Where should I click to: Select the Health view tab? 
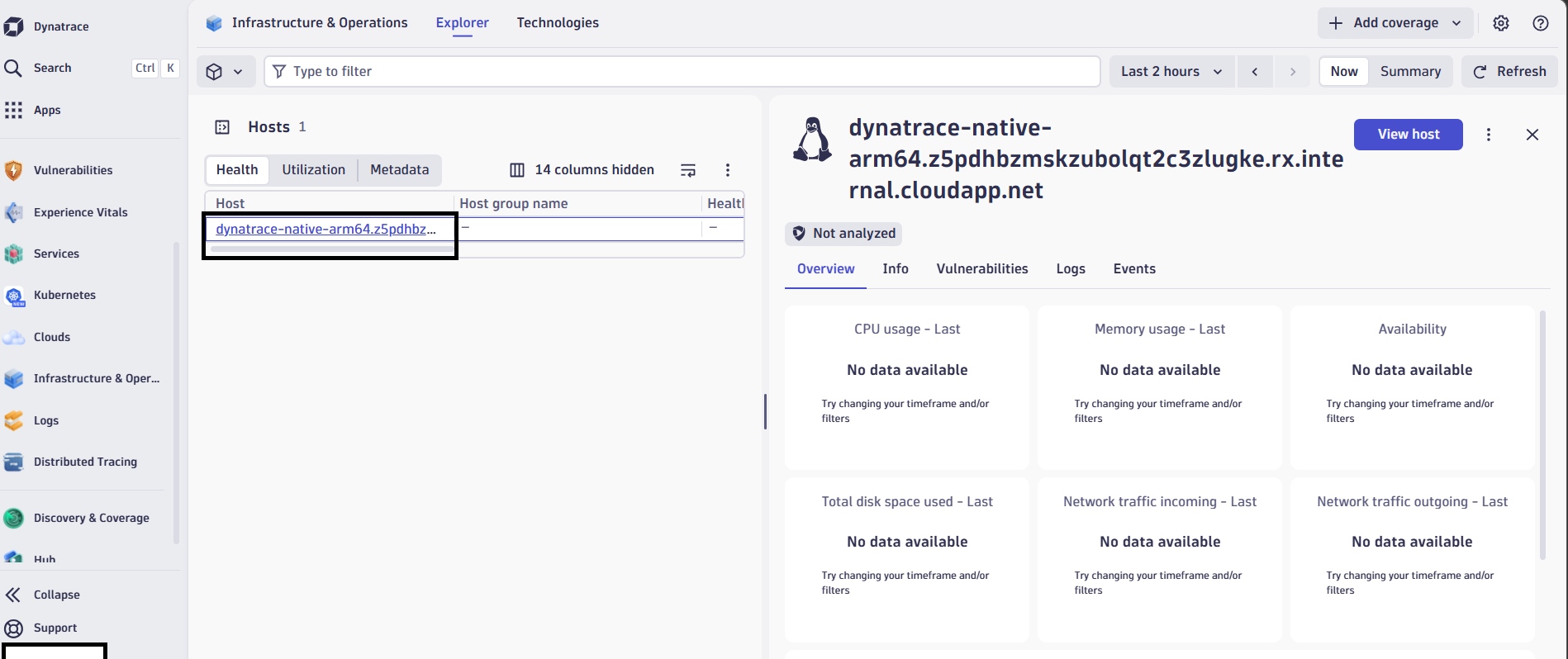pyautogui.click(x=237, y=169)
